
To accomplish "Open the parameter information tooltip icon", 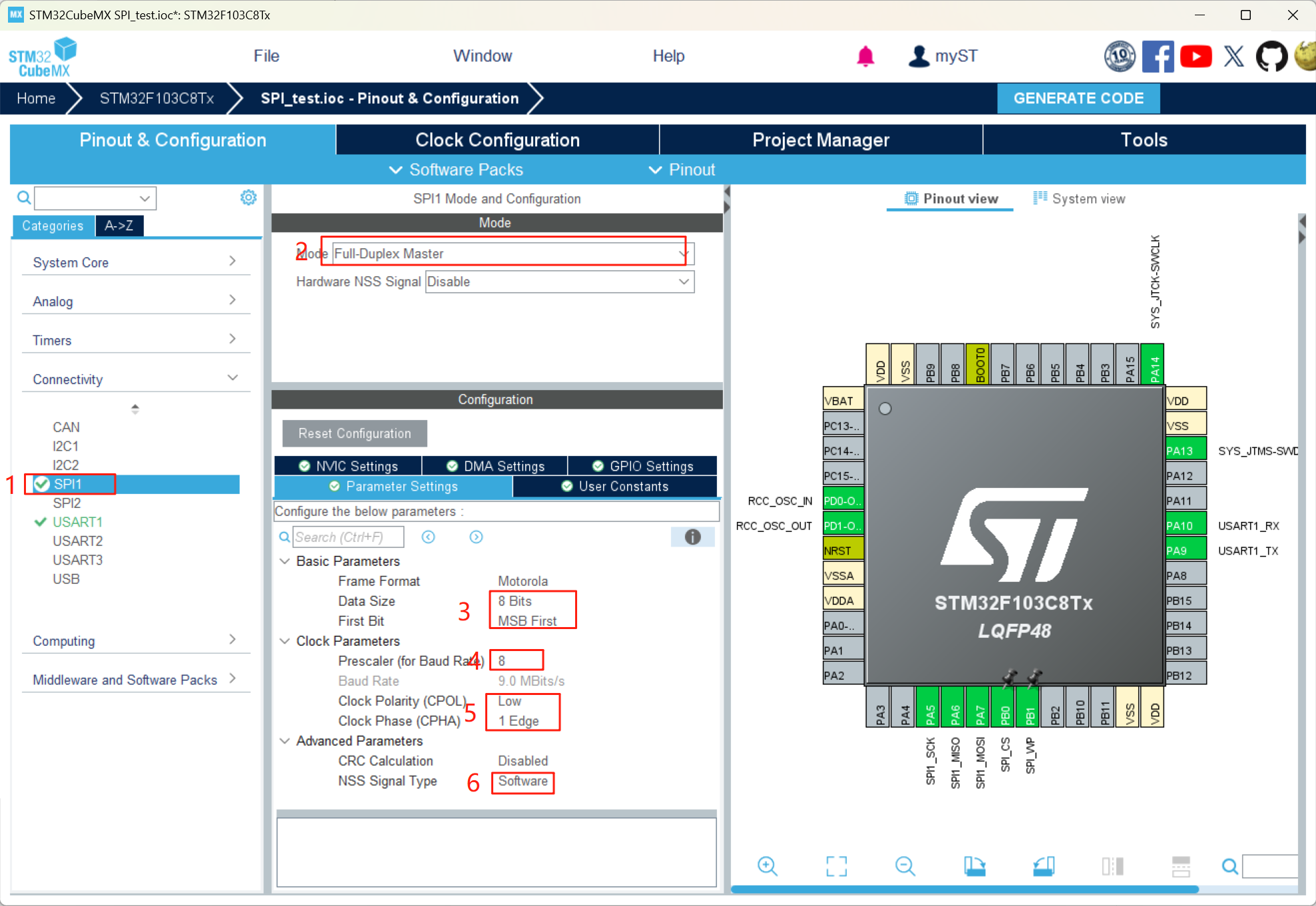I will [x=692, y=537].
